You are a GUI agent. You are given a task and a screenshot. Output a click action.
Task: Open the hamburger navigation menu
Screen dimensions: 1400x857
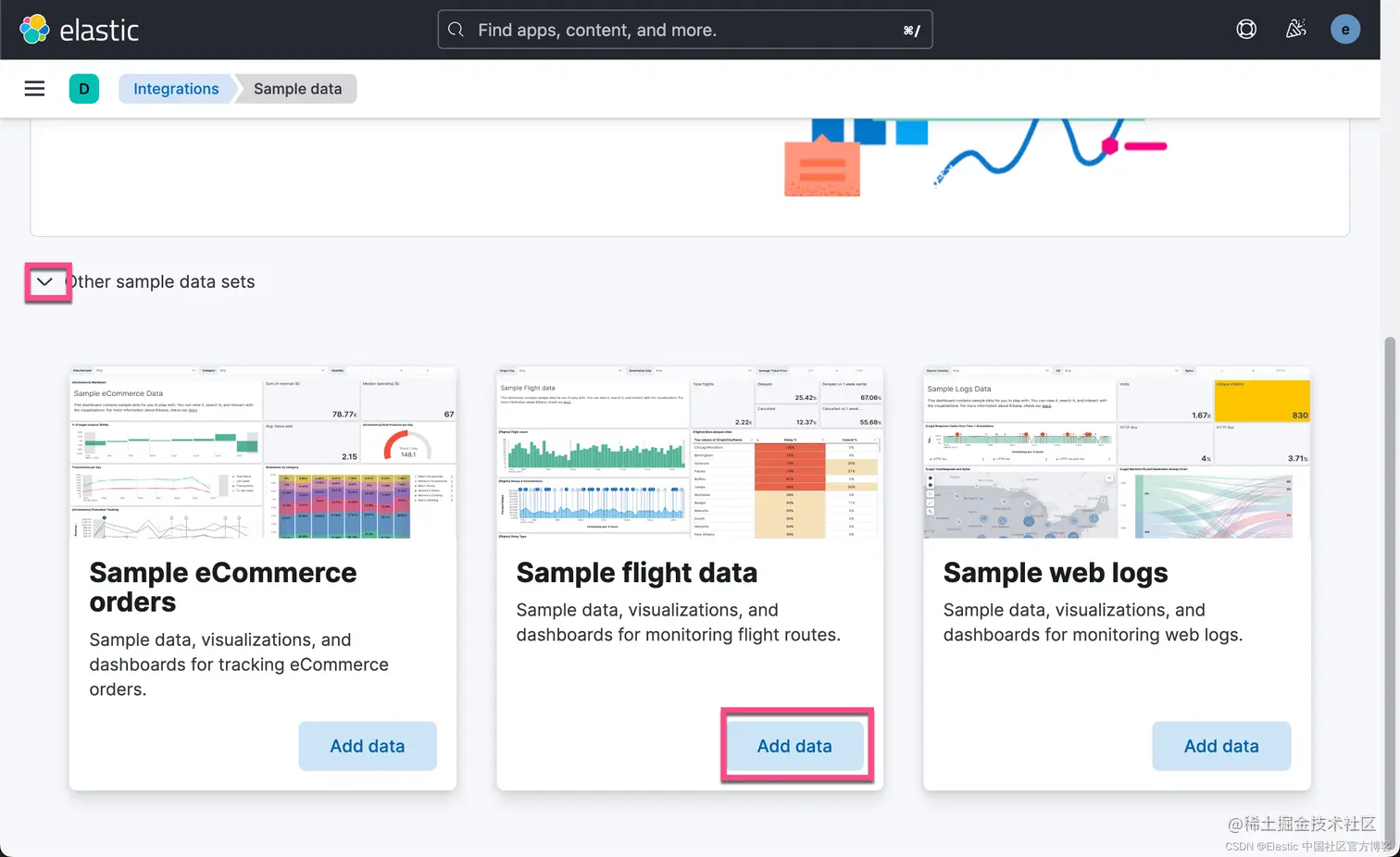[x=34, y=89]
